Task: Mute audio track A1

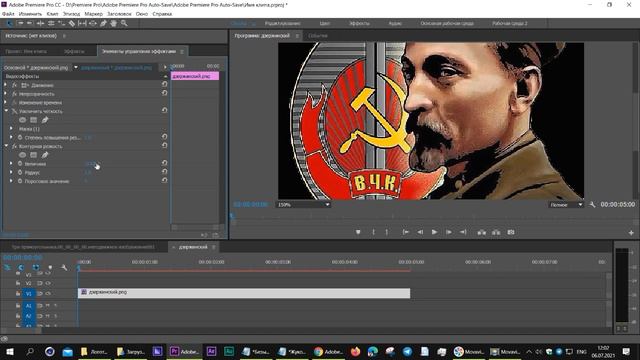Action: tap(47, 305)
